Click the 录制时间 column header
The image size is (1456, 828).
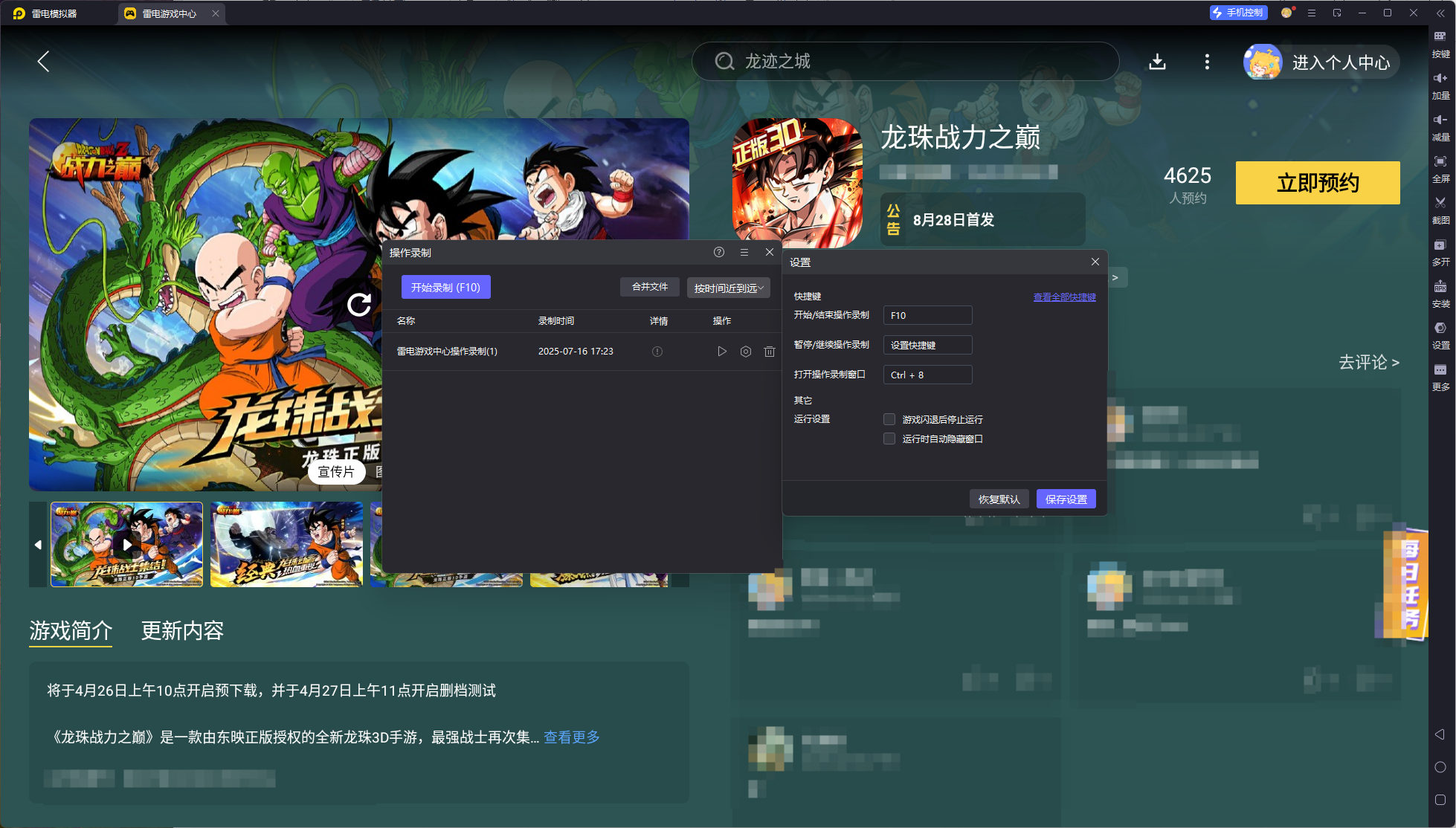(x=556, y=321)
